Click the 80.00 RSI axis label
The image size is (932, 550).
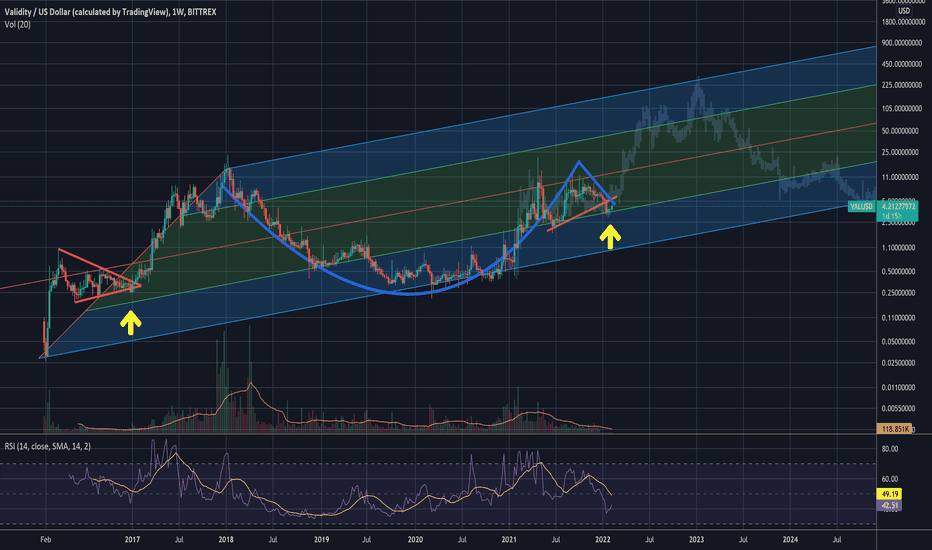[x=890, y=450]
